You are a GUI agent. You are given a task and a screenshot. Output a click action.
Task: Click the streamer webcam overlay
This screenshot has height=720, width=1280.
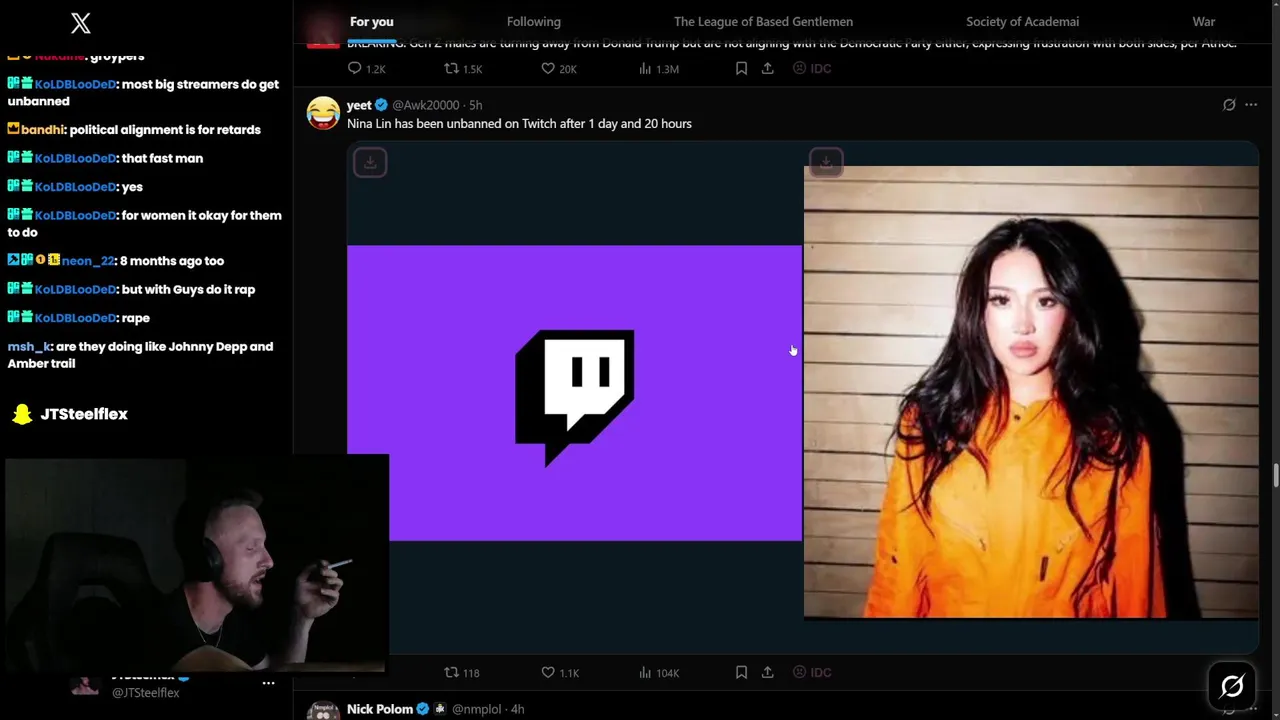click(x=195, y=564)
